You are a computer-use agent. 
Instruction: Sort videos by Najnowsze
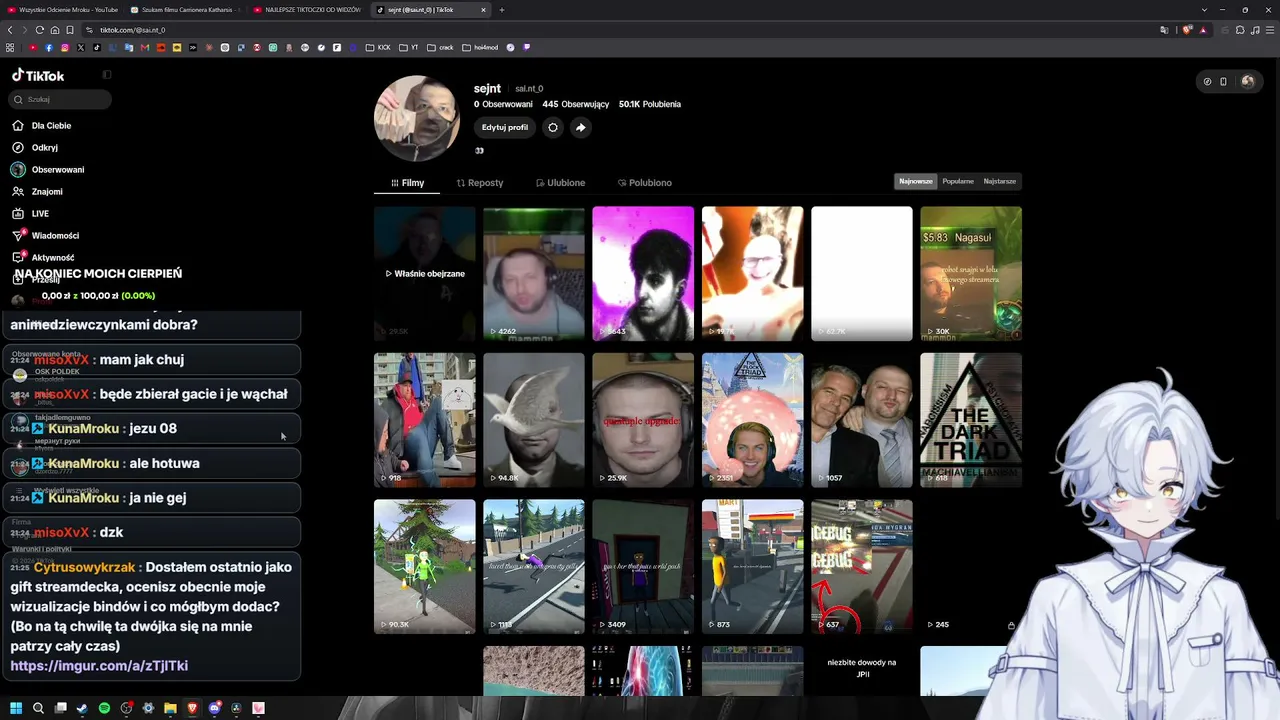coord(916,181)
